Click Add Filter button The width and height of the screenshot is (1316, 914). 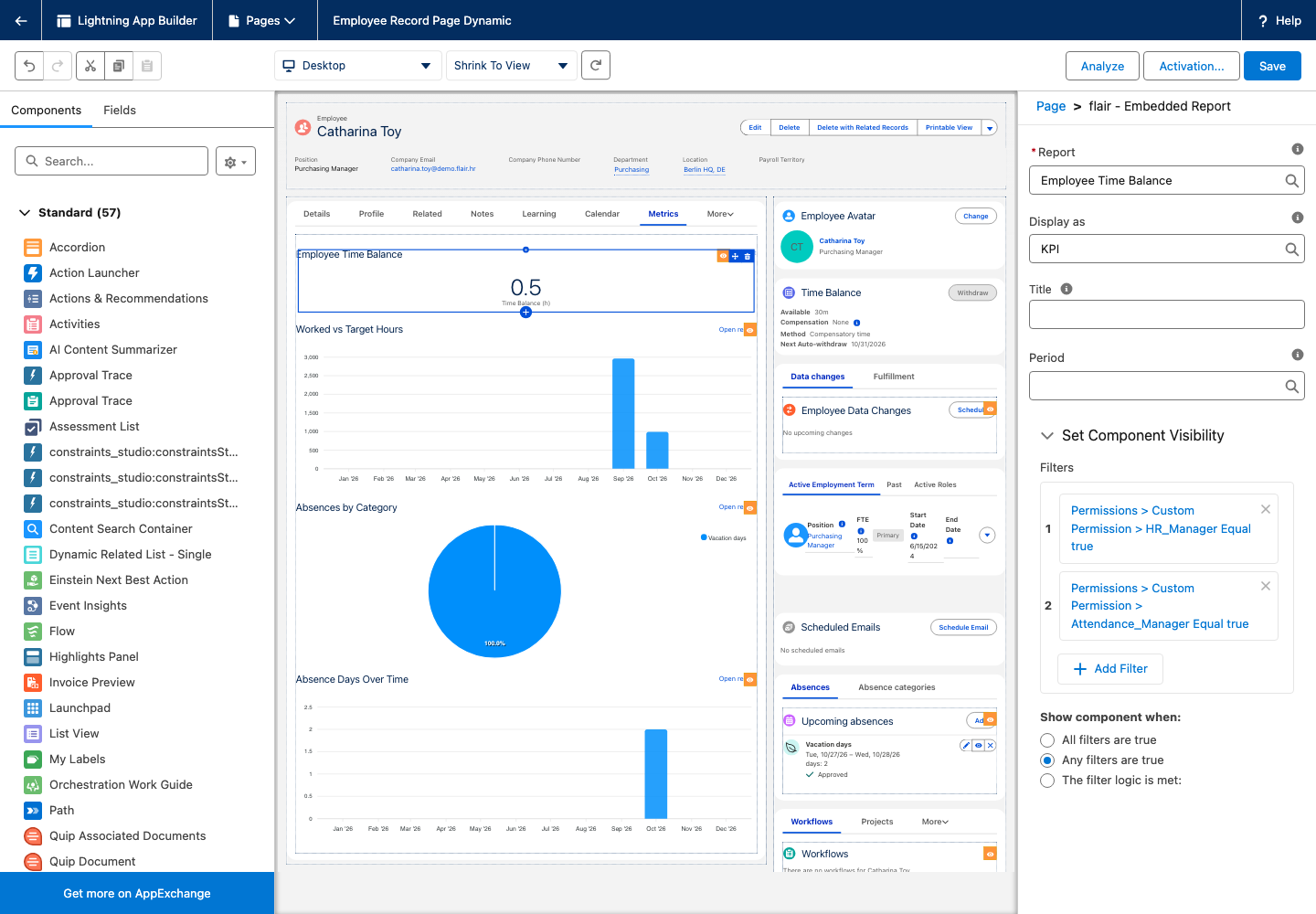(1110, 669)
